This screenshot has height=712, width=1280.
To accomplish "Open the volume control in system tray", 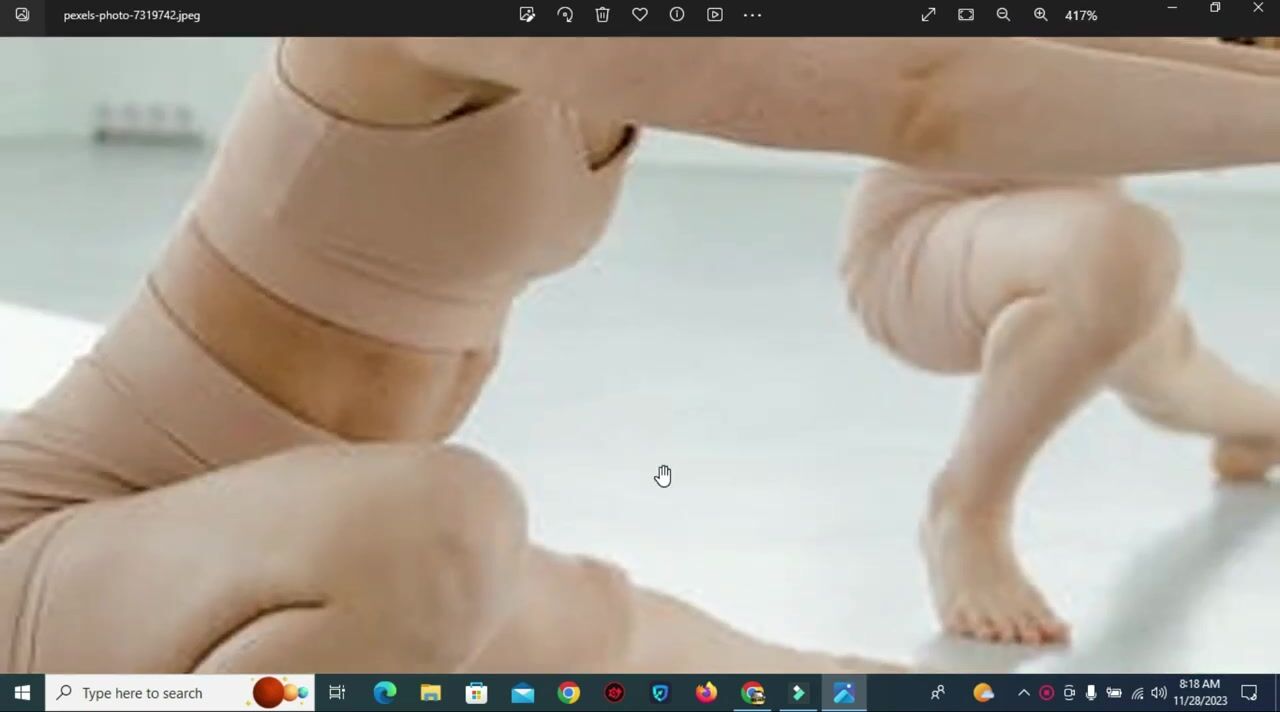I will 1159,693.
